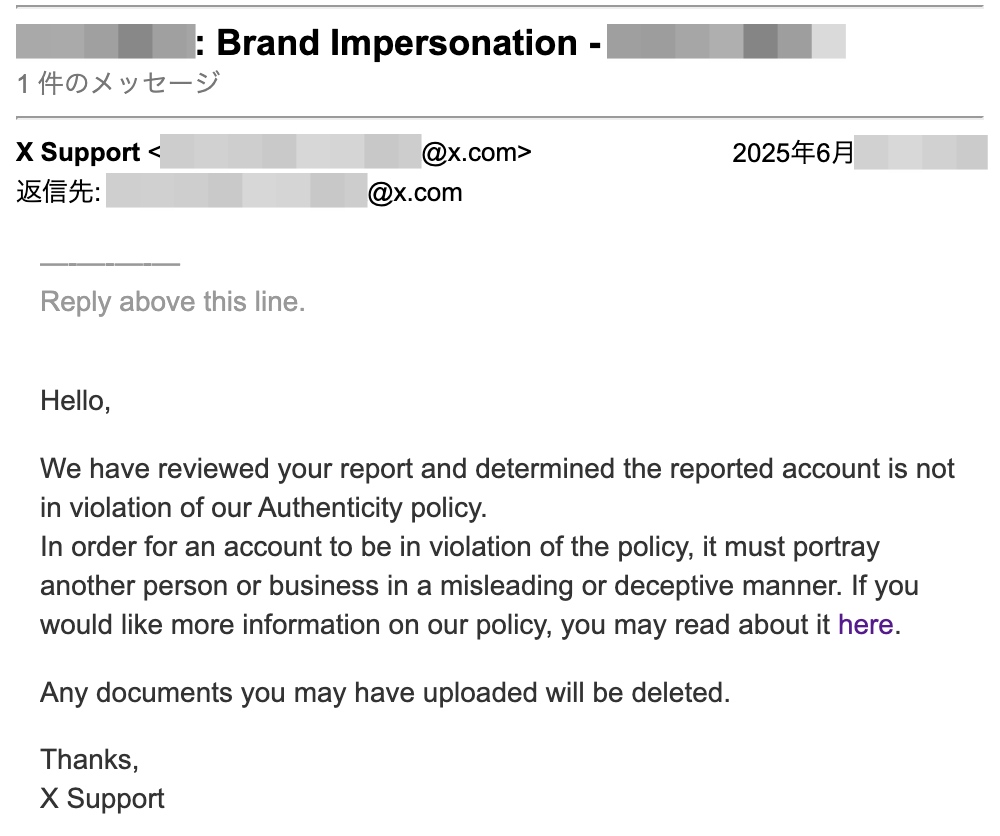Click the "X Support" signature at bottom
This screenshot has width=1000, height=836.
pyautogui.click(x=102, y=798)
